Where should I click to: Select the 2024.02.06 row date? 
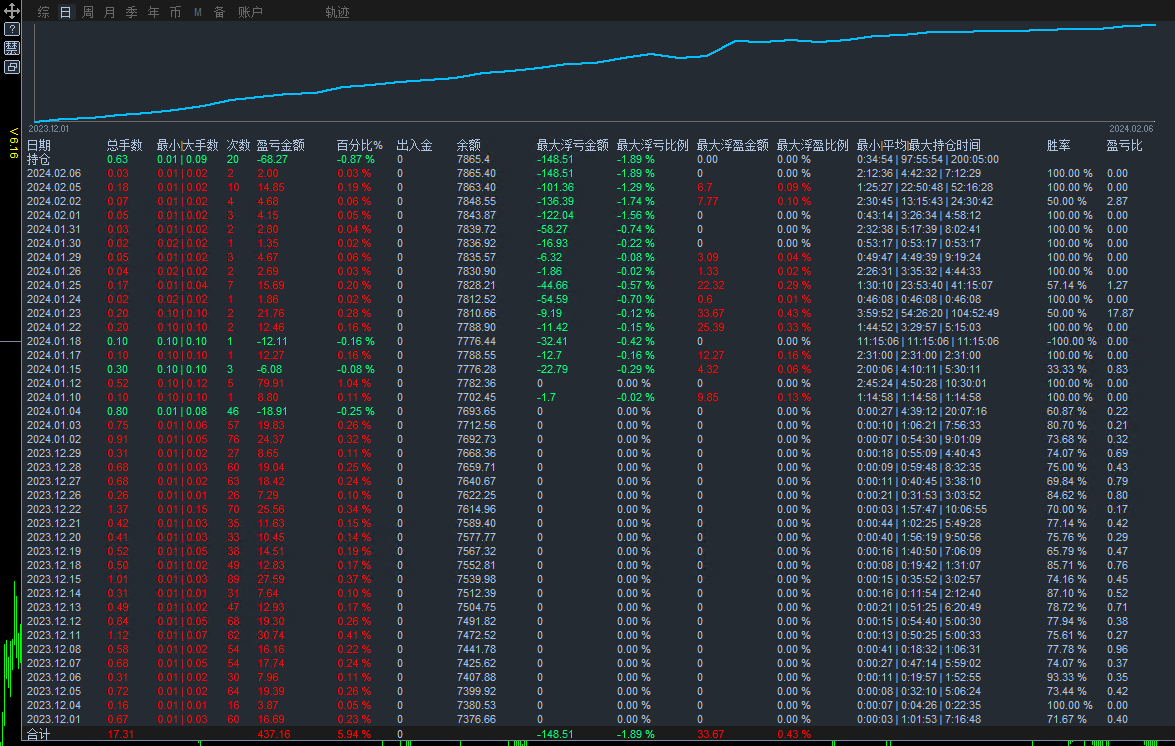[x=54, y=173]
